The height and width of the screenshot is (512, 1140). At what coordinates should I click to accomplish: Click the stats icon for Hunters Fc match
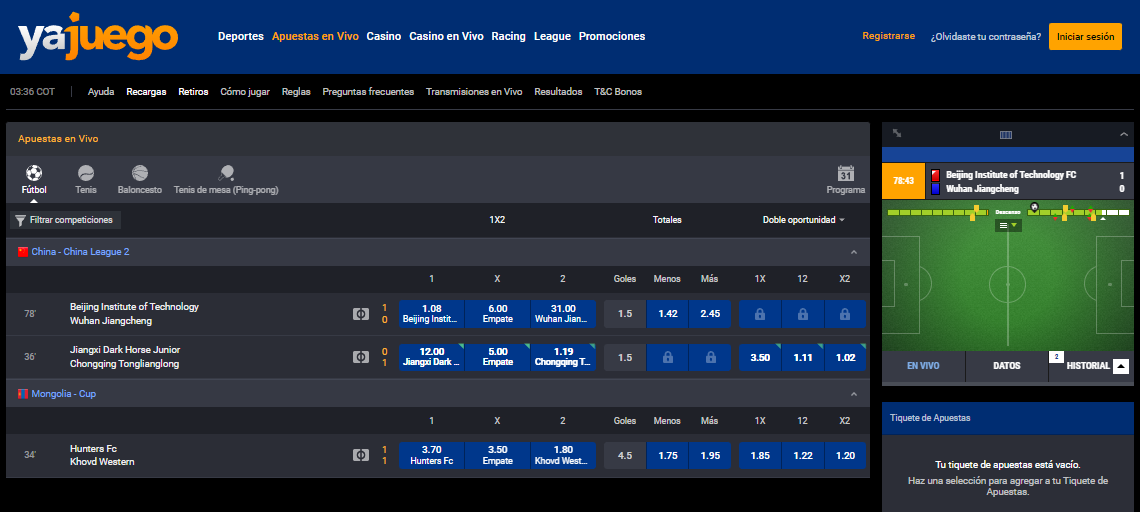360,455
